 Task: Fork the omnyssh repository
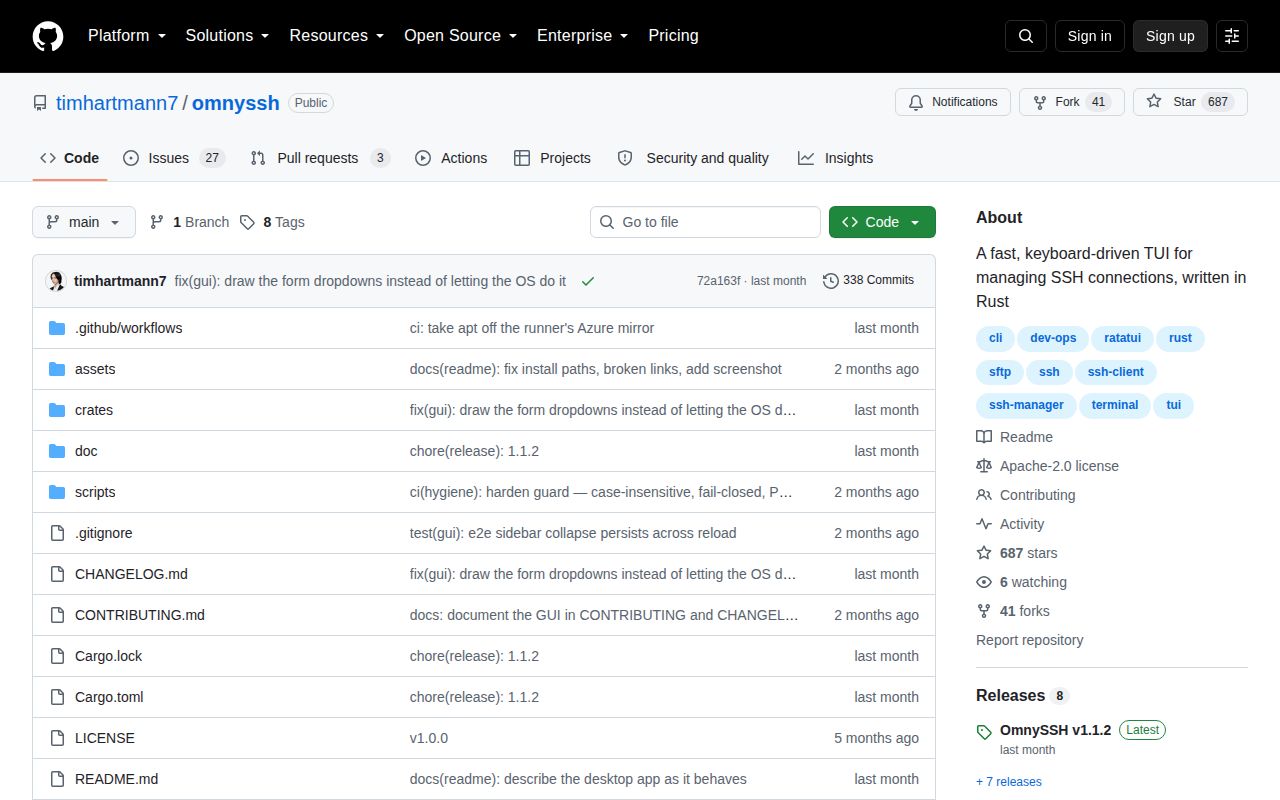[x=1072, y=102]
